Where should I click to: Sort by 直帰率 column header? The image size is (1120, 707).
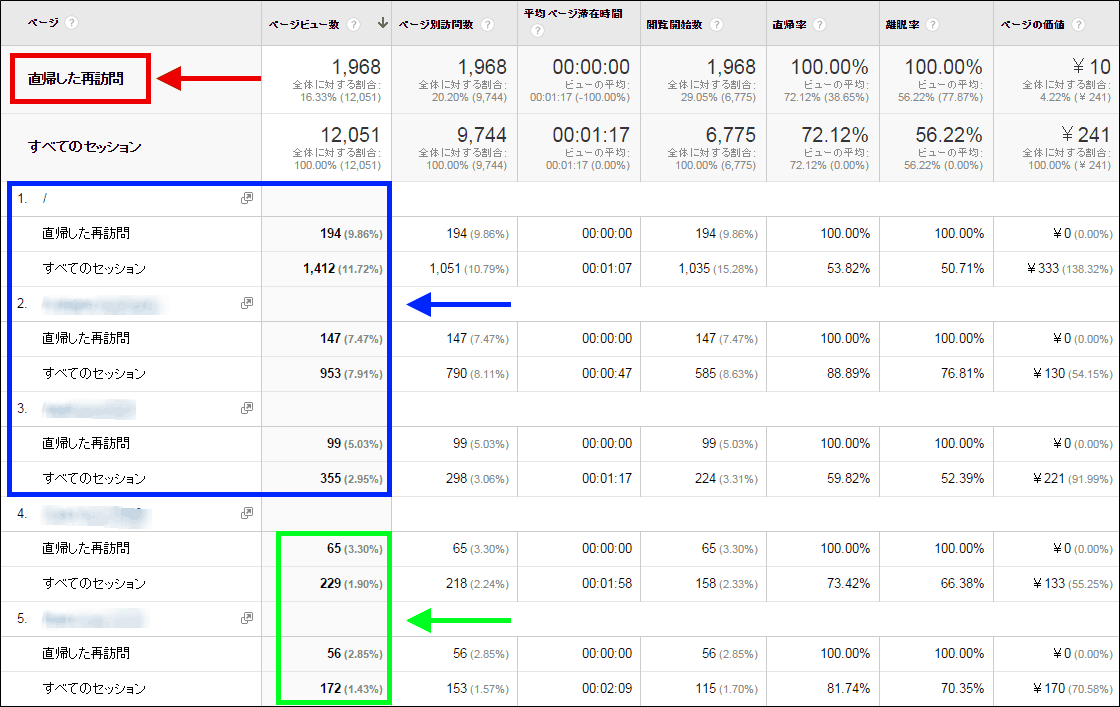point(789,24)
